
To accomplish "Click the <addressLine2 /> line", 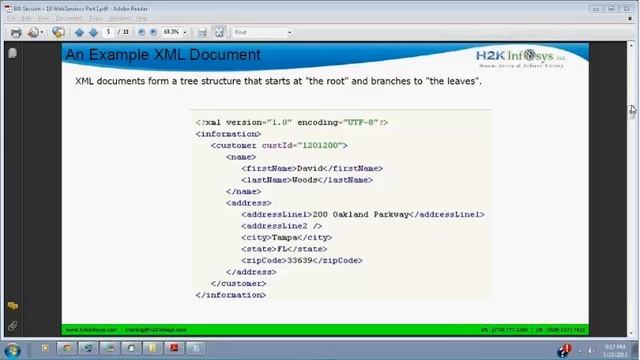I will tap(282, 226).
